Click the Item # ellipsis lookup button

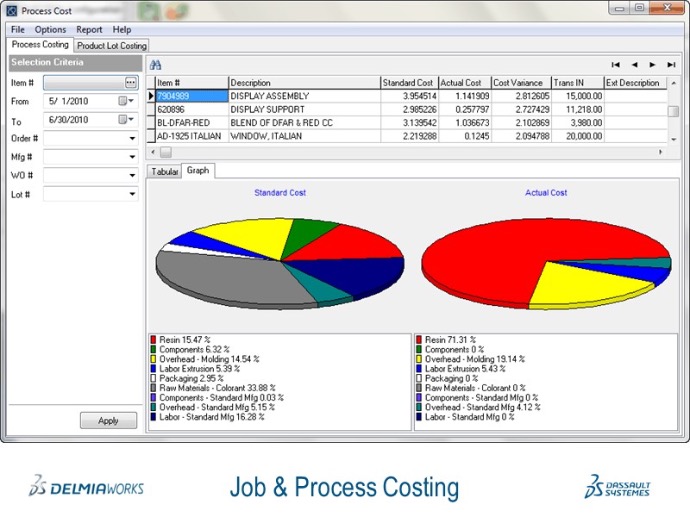tap(130, 82)
